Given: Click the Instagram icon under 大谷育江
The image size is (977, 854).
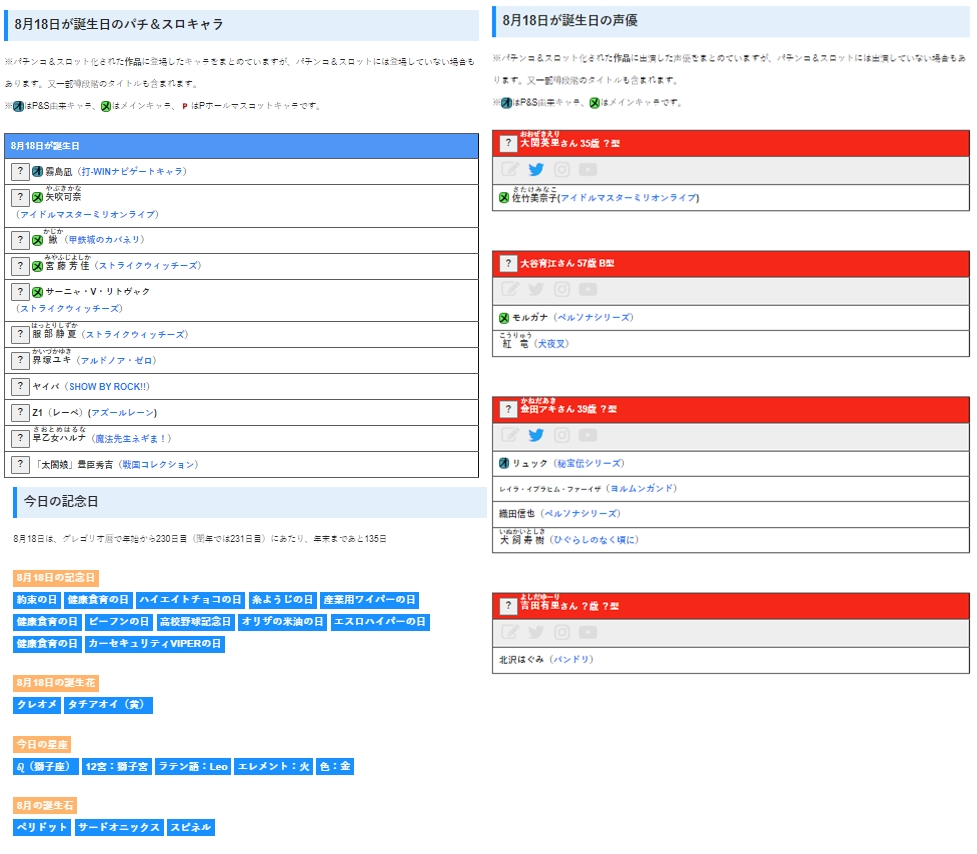Looking at the screenshot, I should pyautogui.click(x=562, y=289).
